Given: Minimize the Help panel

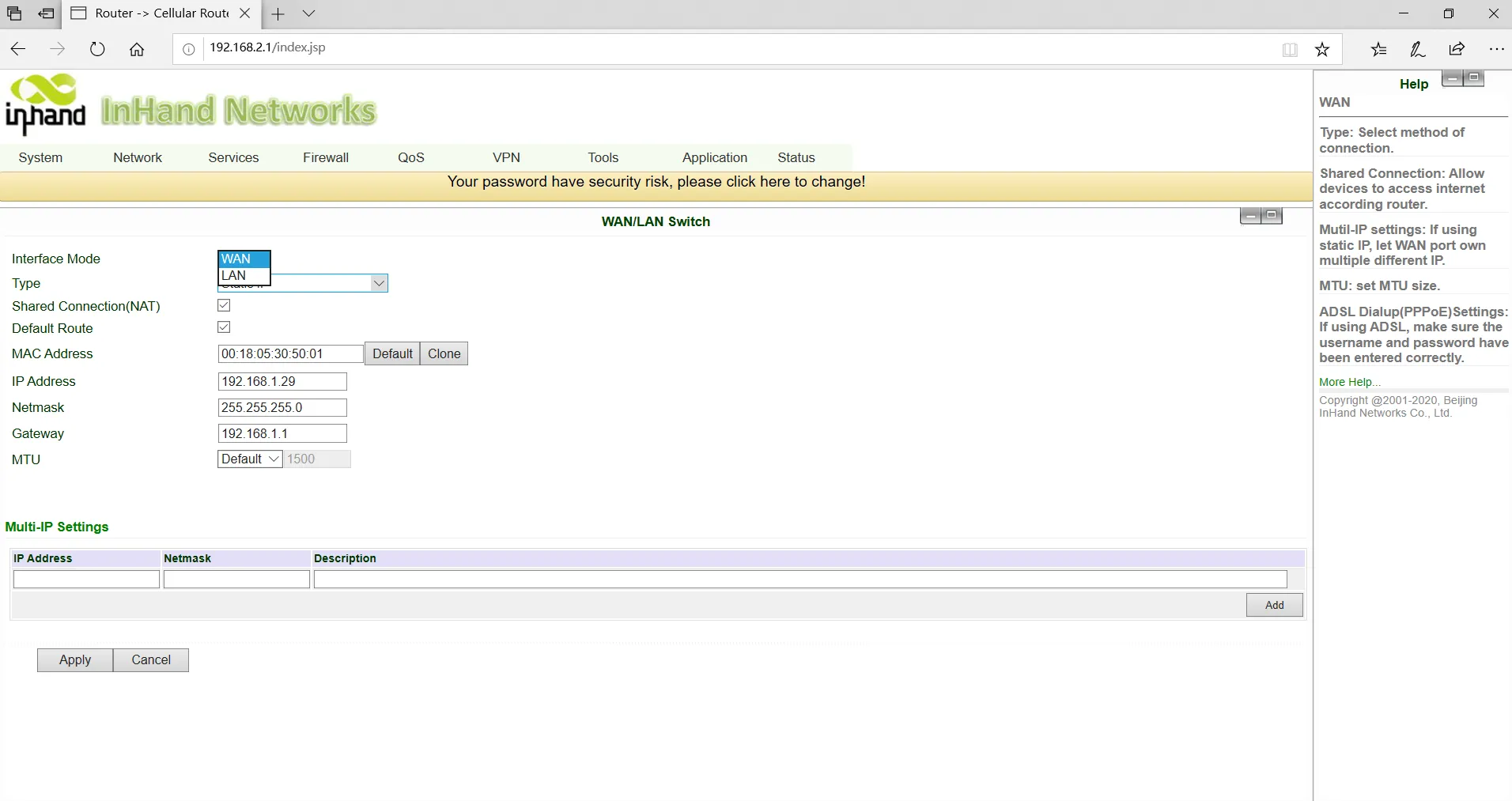Looking at the screenshot, I should click(x=1453, y=78).
